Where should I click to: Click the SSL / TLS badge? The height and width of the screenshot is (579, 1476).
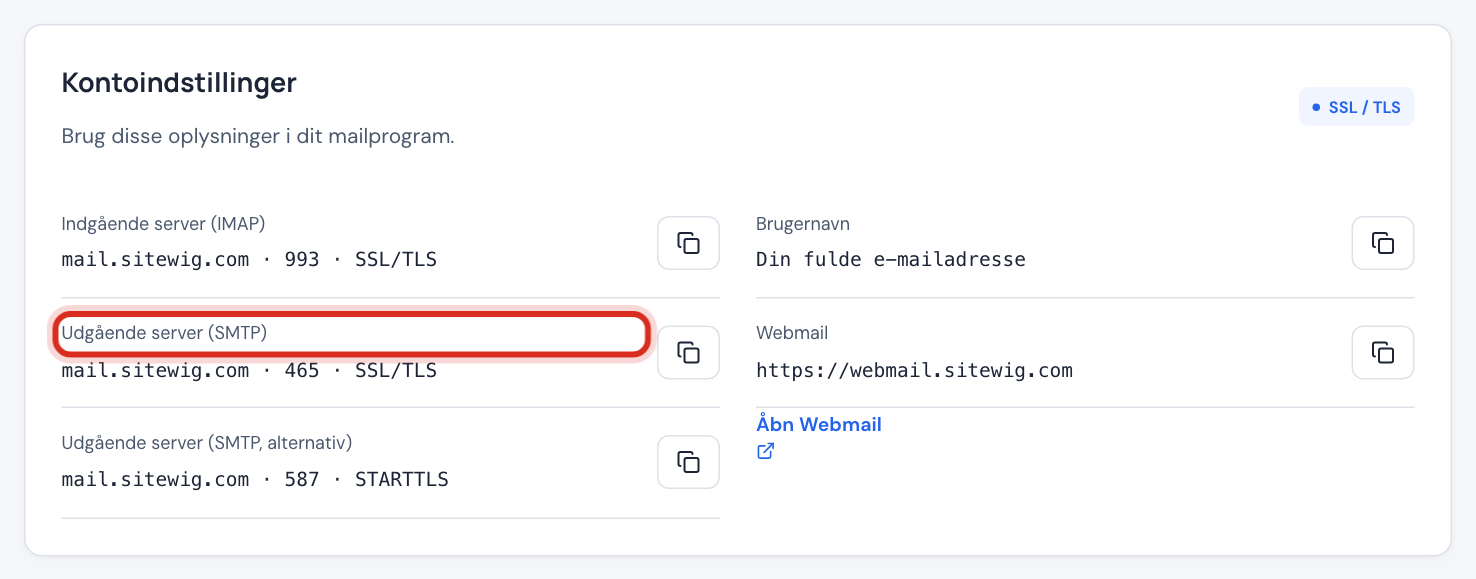pos(1356,107)
